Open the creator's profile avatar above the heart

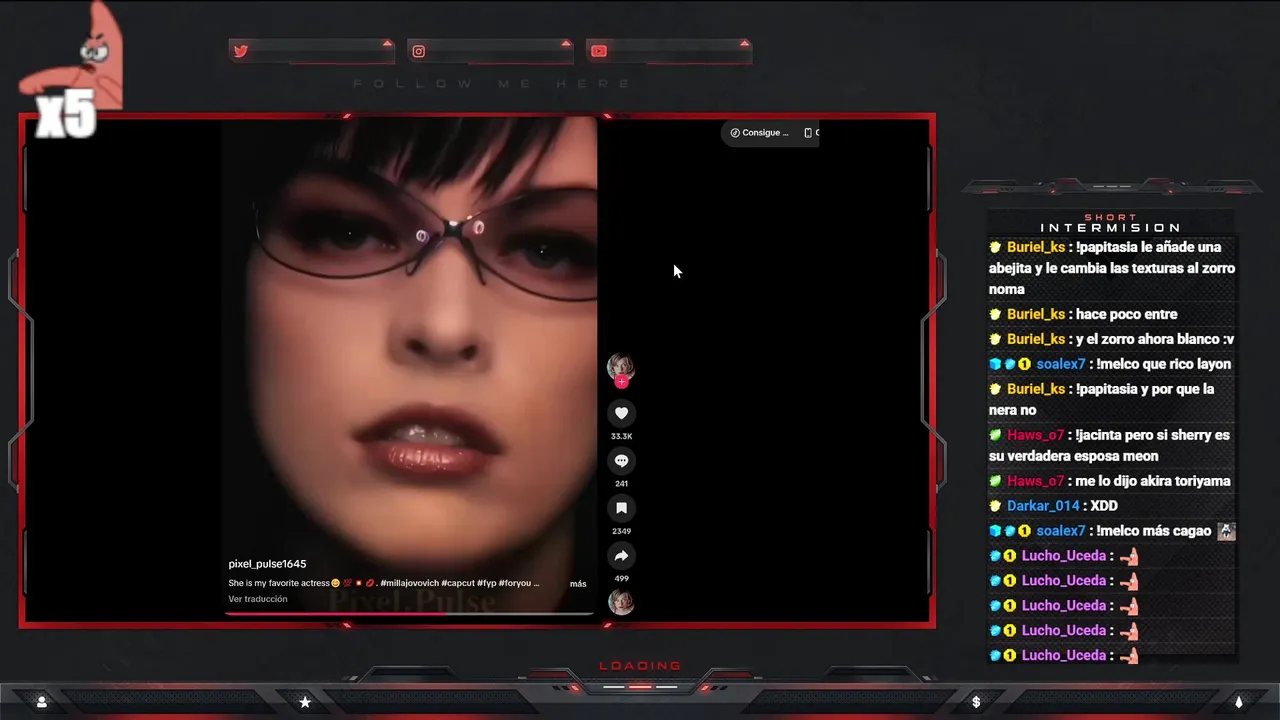pyautogui.click(x=620, y=366)
